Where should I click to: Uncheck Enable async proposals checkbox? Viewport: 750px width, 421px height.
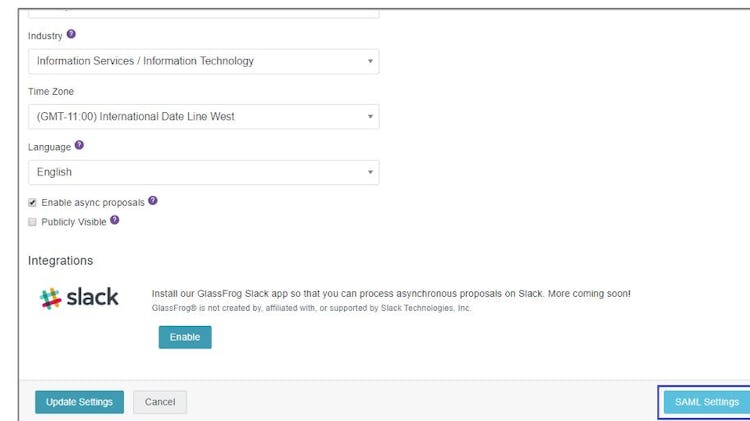tap(33, 202)
